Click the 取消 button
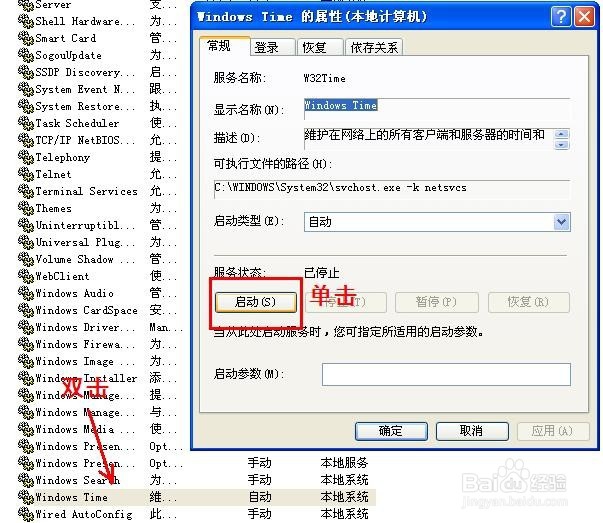 [472, 431]
